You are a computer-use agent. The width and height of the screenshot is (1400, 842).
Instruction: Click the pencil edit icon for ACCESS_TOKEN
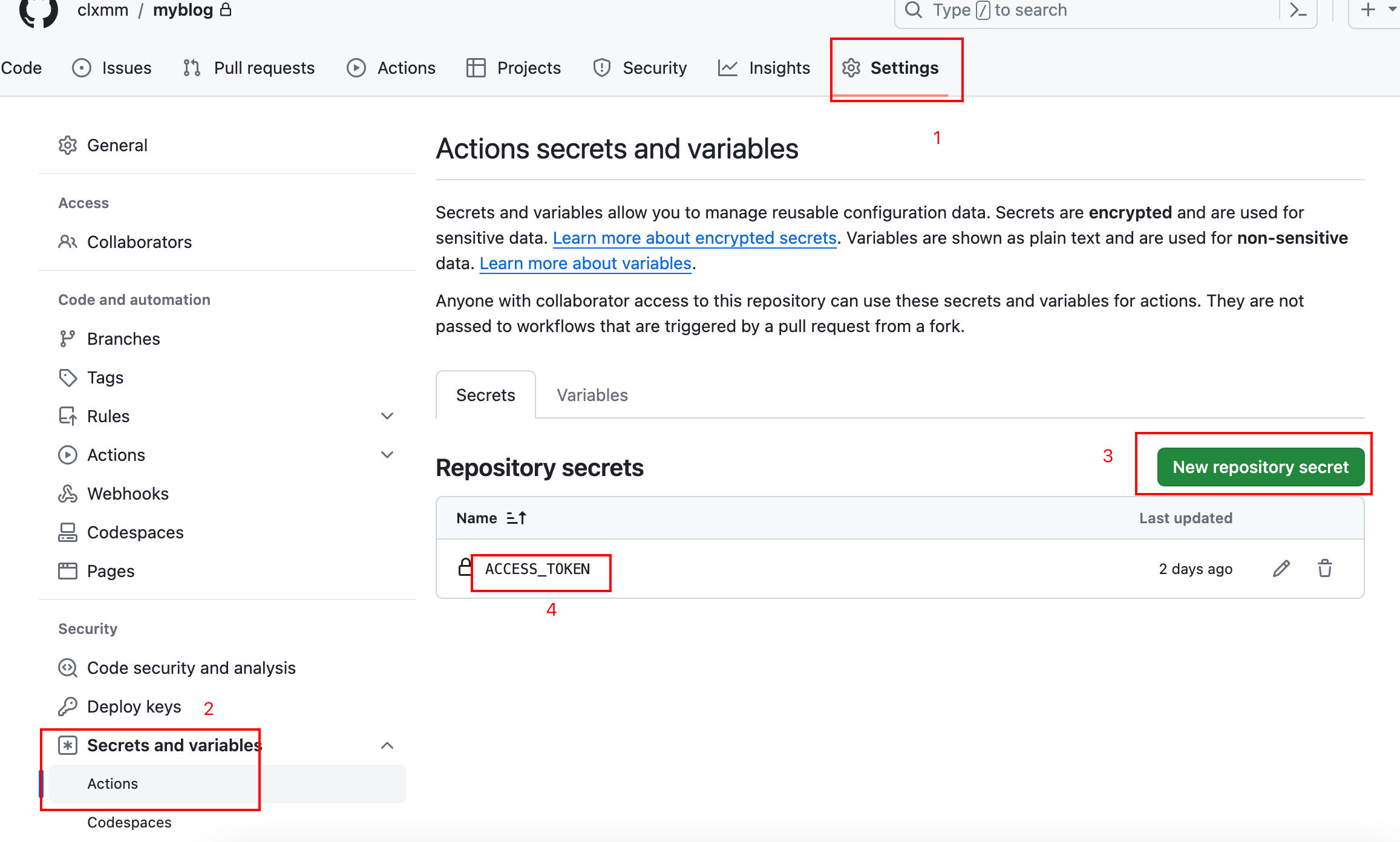pyautogui.click(x=1281, y=569)
